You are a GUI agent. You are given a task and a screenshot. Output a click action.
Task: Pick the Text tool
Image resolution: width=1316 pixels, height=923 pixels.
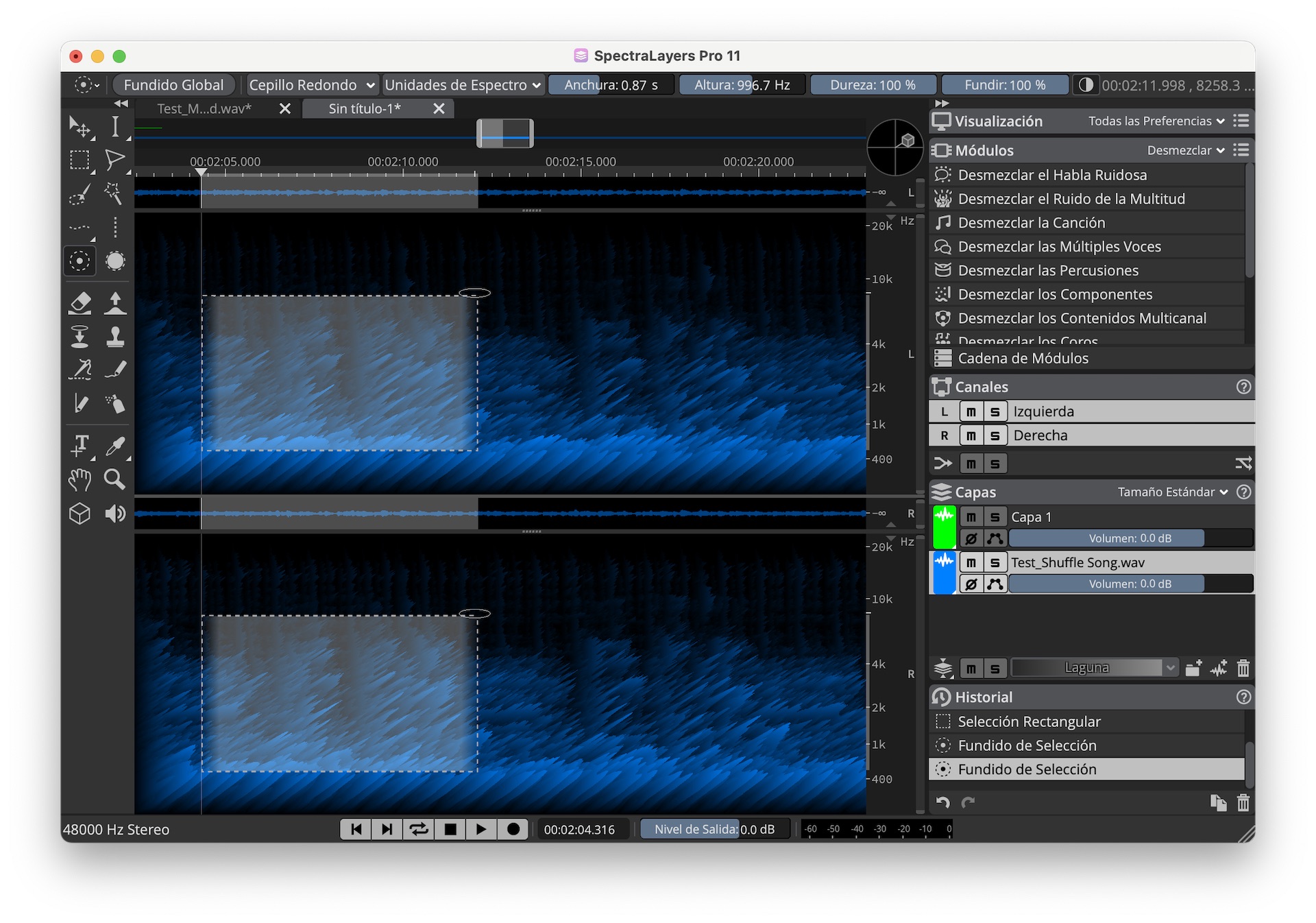(80, 445)
